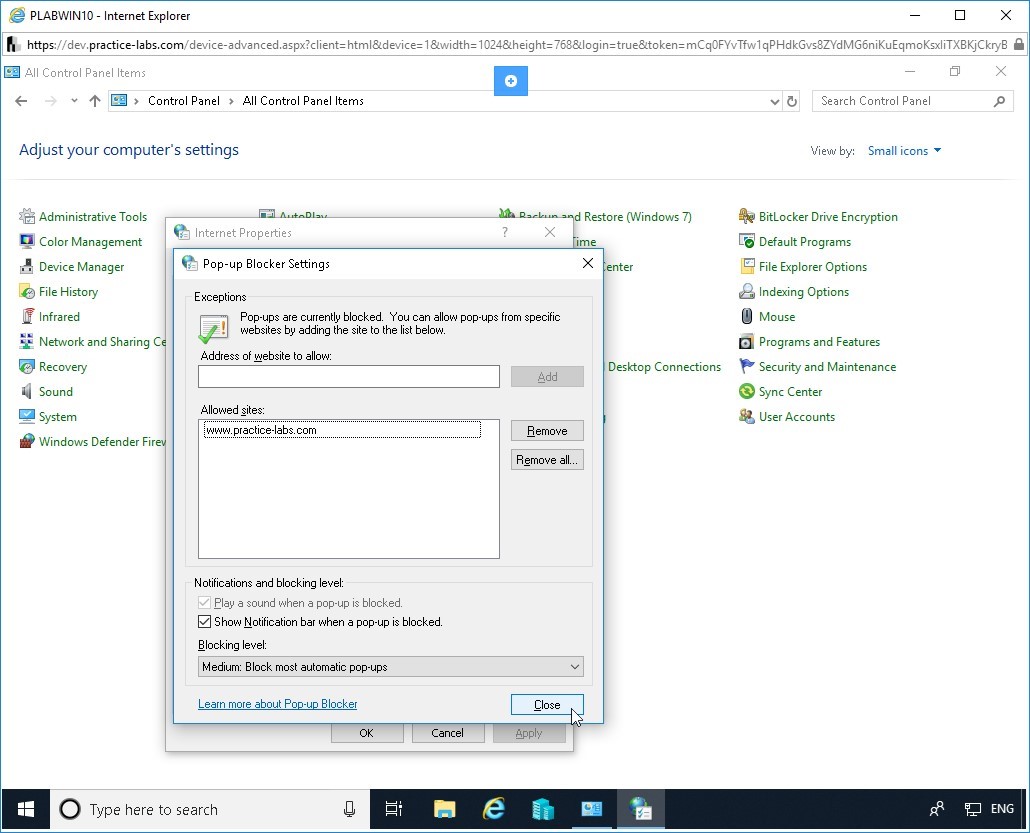1030x833 pixels.
Task: Open File History icon
Action: (27, 291)
